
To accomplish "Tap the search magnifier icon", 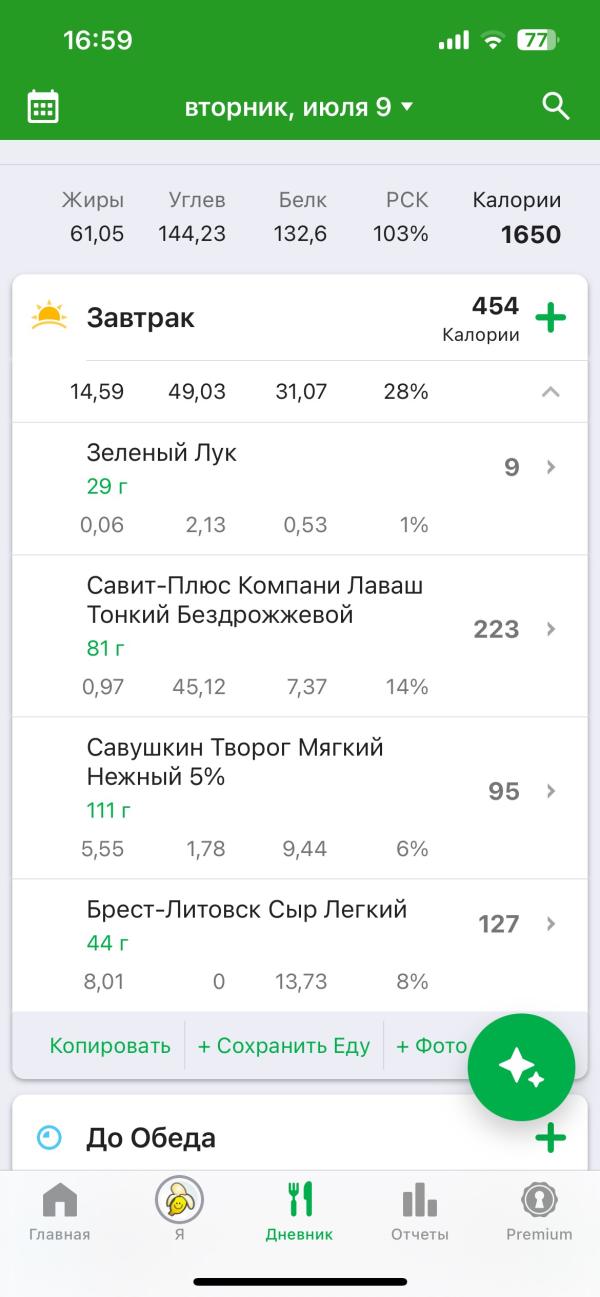I will (555, 106).
